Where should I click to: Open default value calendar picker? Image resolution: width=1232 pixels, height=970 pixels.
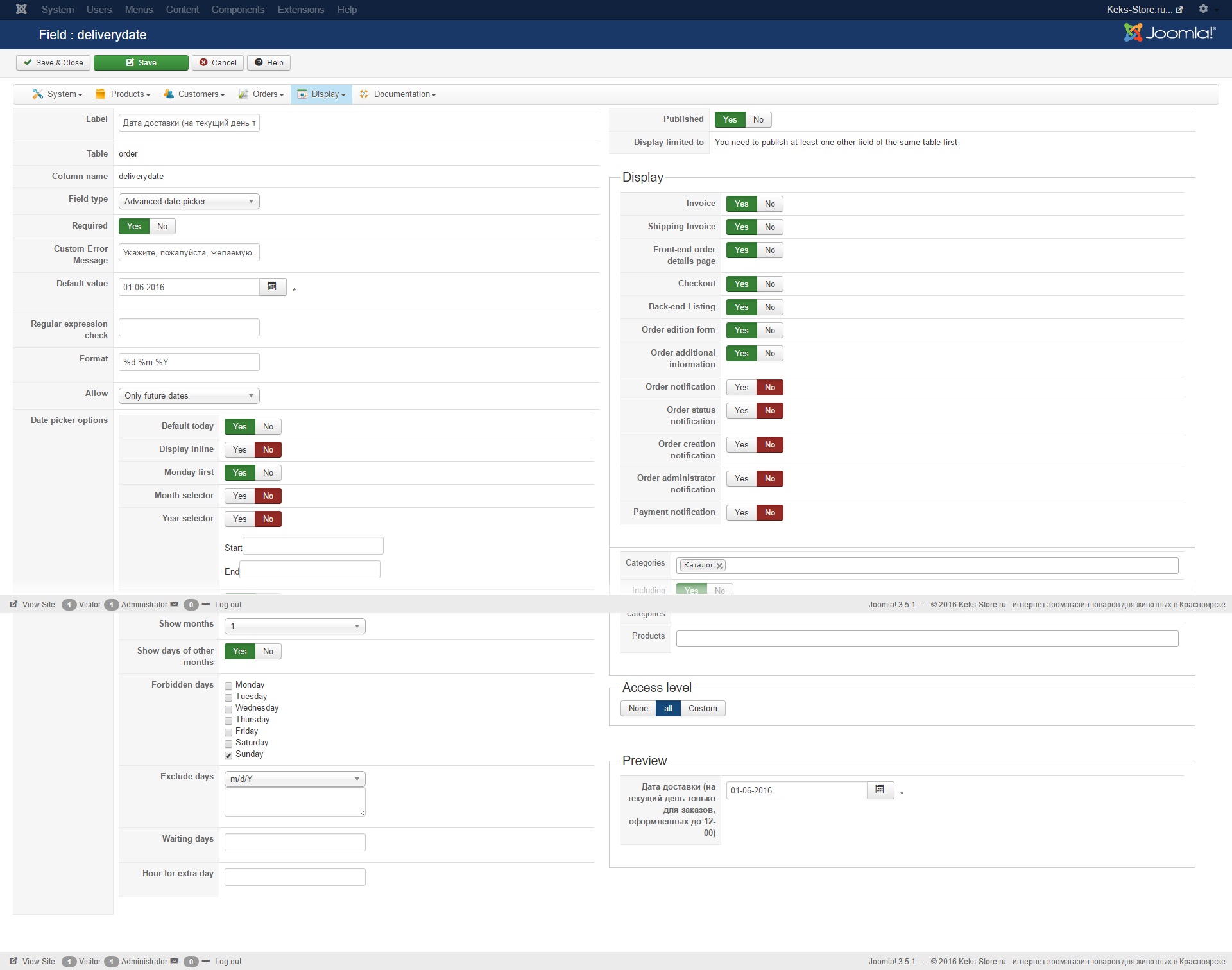[272, 287]
